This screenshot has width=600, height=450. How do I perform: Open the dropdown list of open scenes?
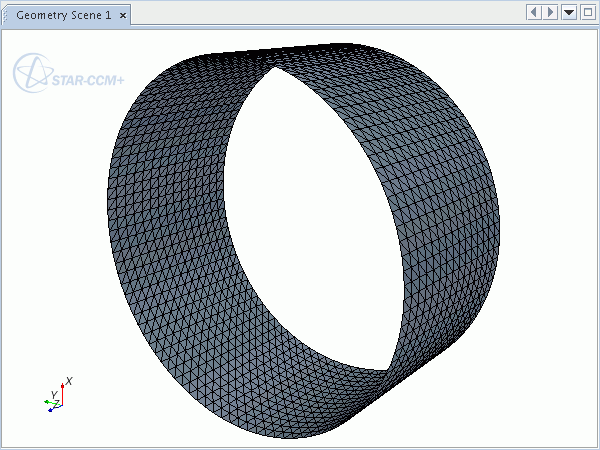coord(569,12)
